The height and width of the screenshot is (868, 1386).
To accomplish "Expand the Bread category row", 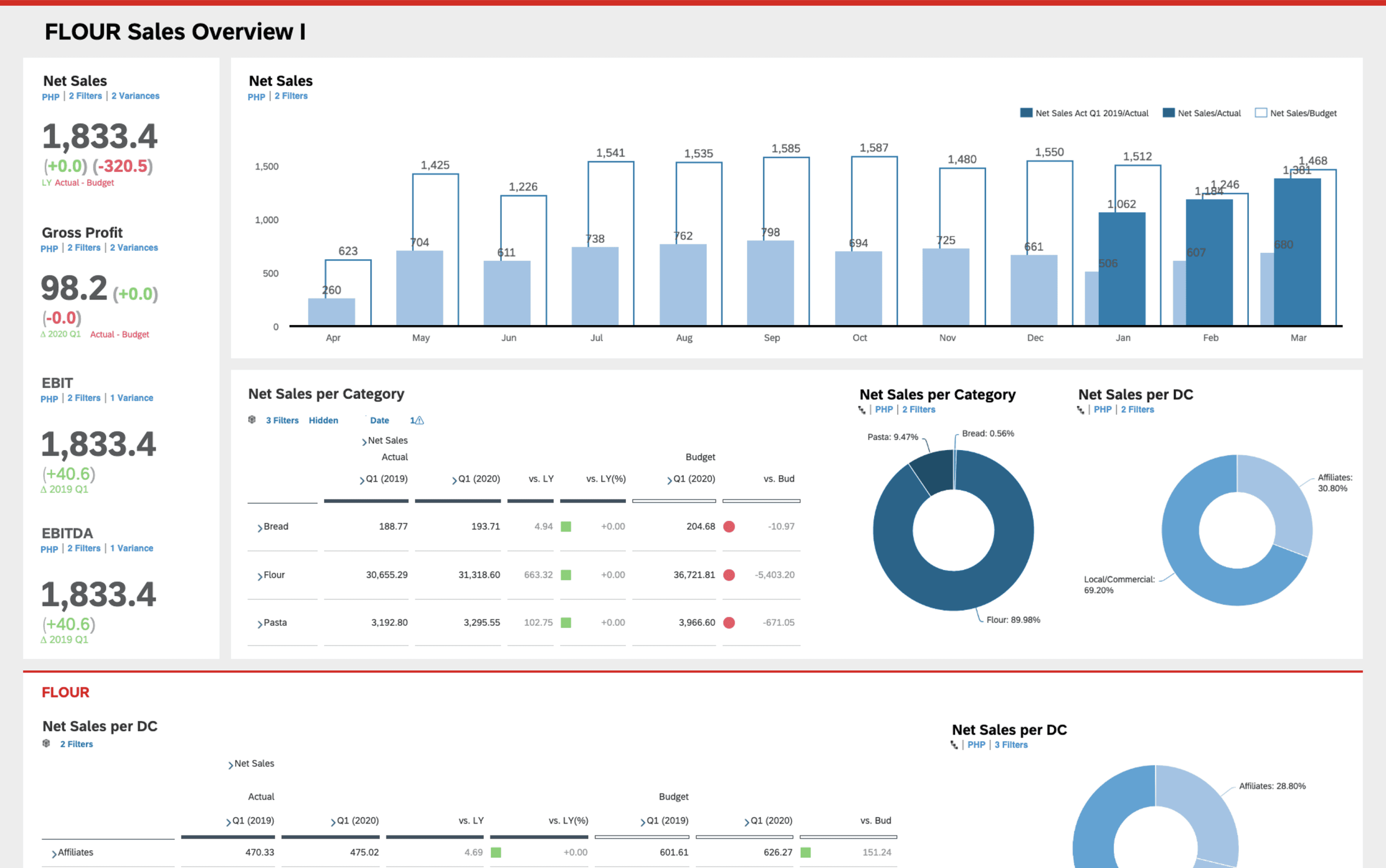I will tap(260, 528).
